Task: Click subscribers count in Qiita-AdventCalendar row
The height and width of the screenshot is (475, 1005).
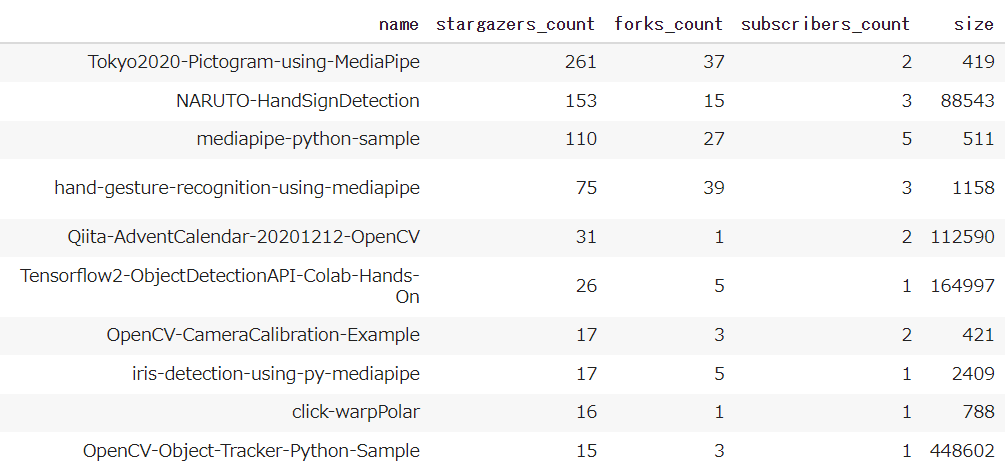Action: (x=906, y=237)
